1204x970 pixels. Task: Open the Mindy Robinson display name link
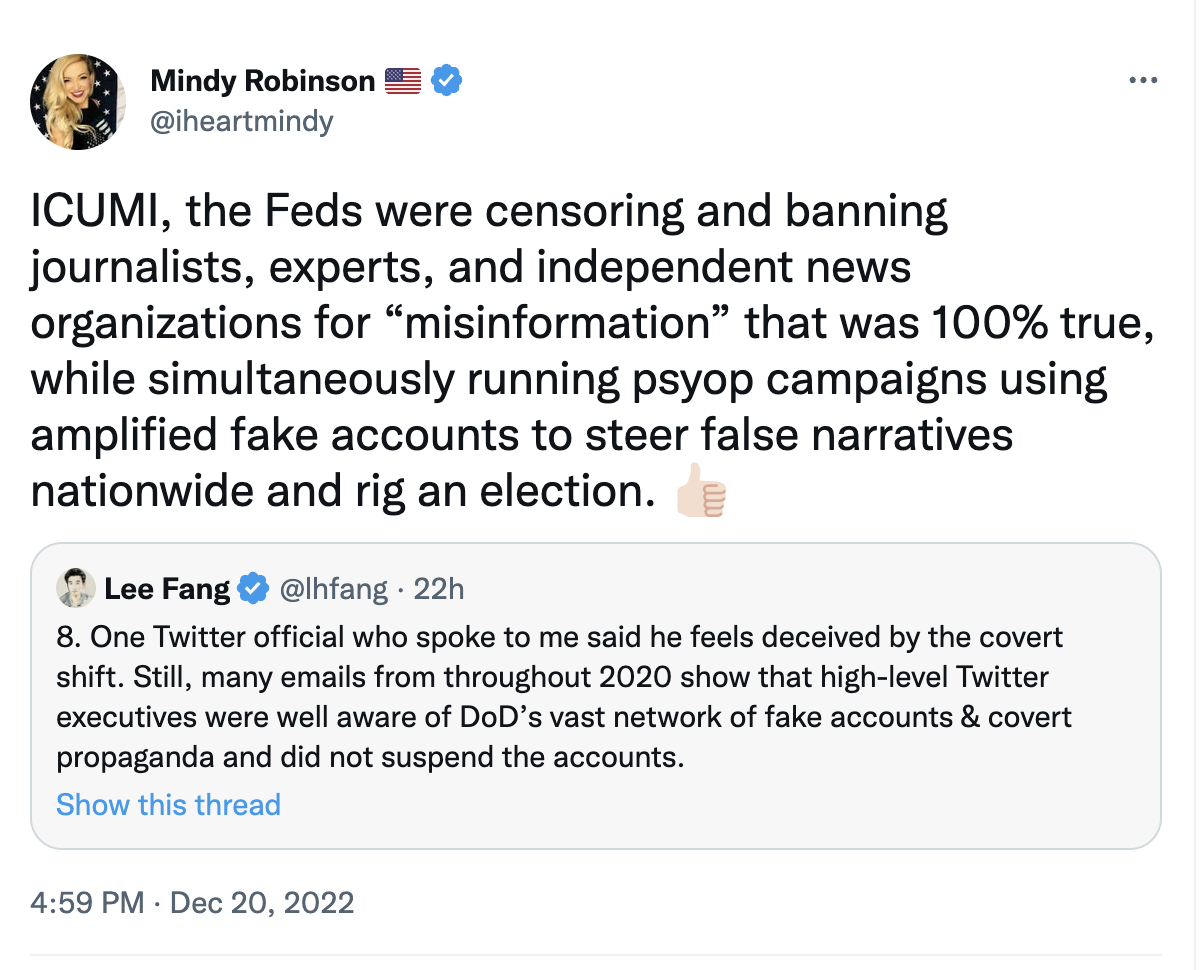click(x=262, y=81)
